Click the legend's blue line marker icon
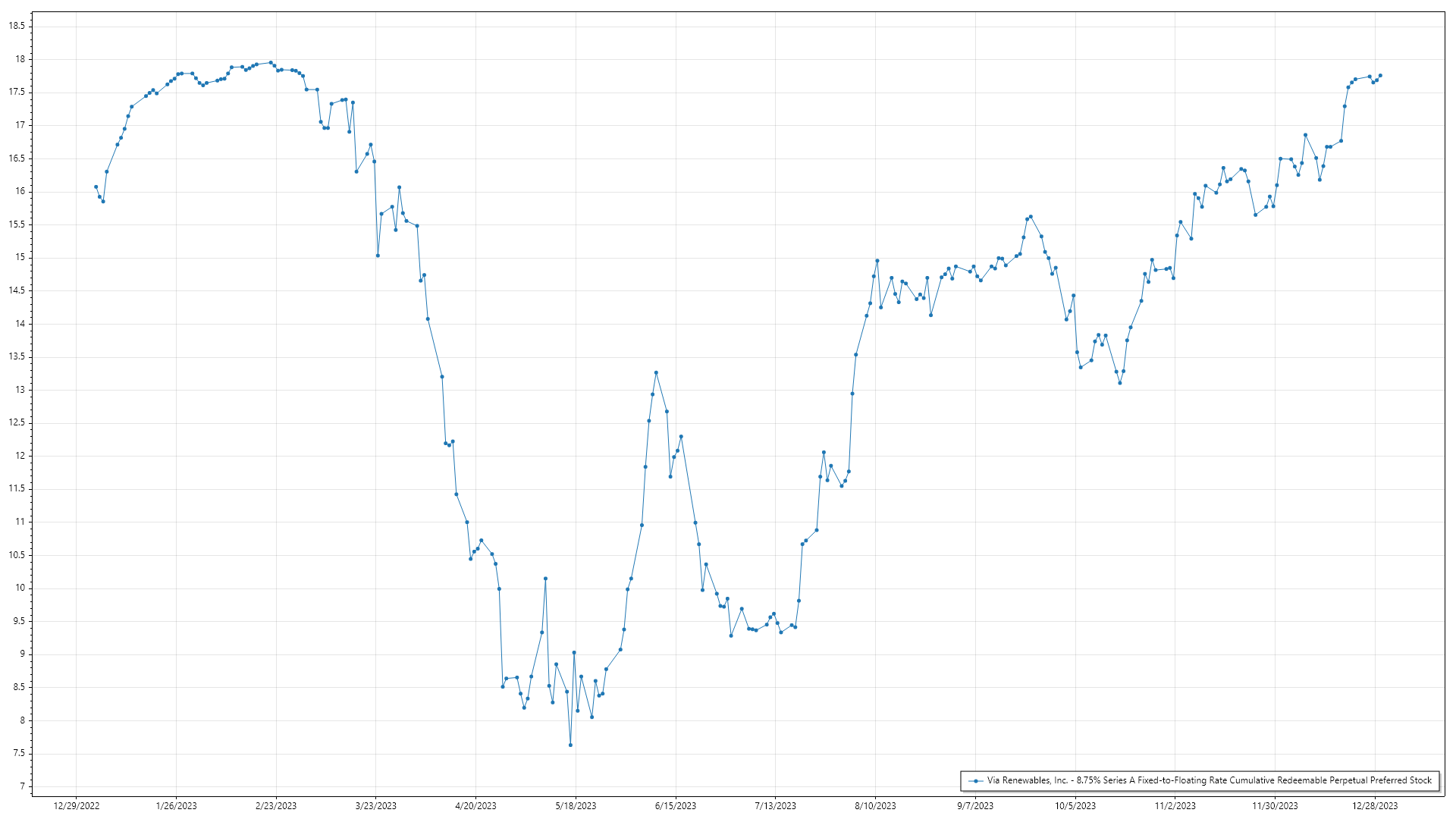Viewport: 1456px width, 819px height. tap(975, 780)
